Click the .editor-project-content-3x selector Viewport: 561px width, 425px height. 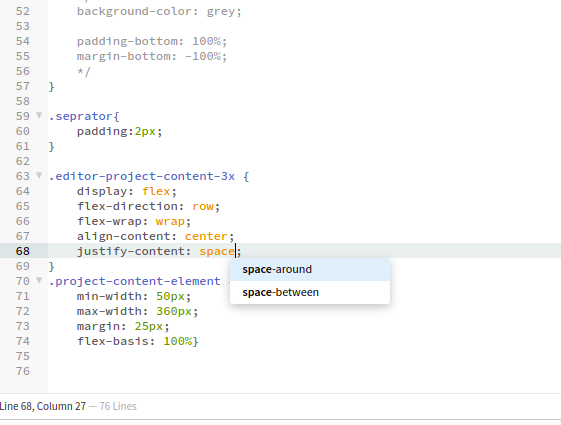(142, 176)
